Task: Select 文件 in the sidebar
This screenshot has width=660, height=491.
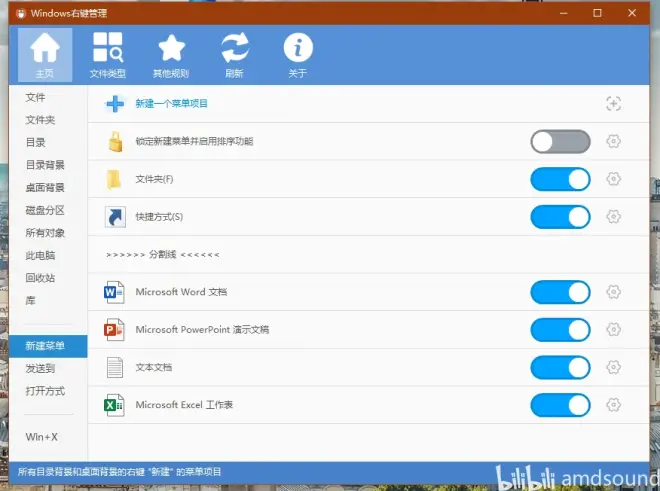Action: coord(35,97)
